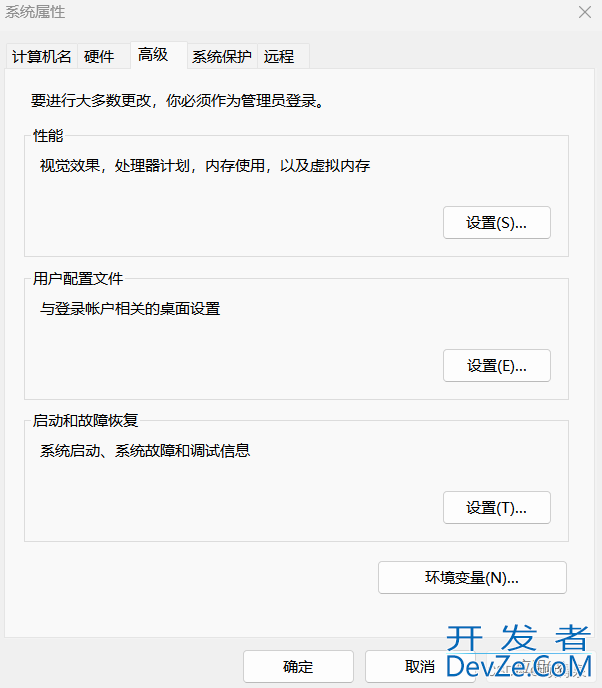602x688 pixels.
Task: Open performance 设置(S)... button
Action: coord(497,222)
